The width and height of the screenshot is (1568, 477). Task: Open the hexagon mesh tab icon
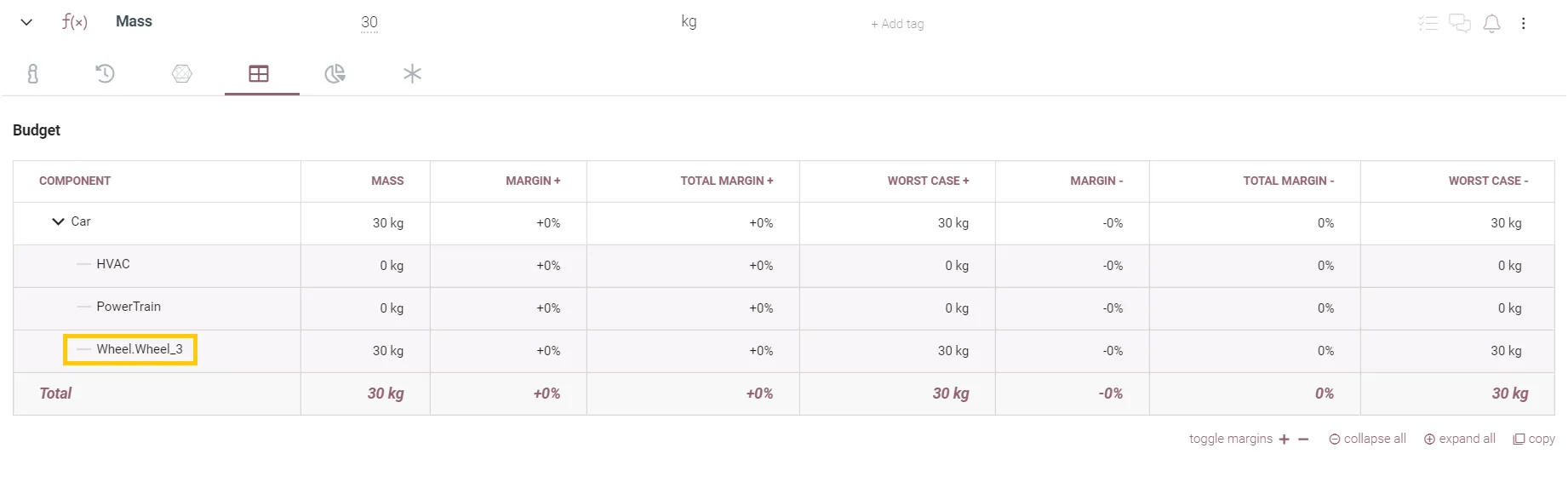181,74
